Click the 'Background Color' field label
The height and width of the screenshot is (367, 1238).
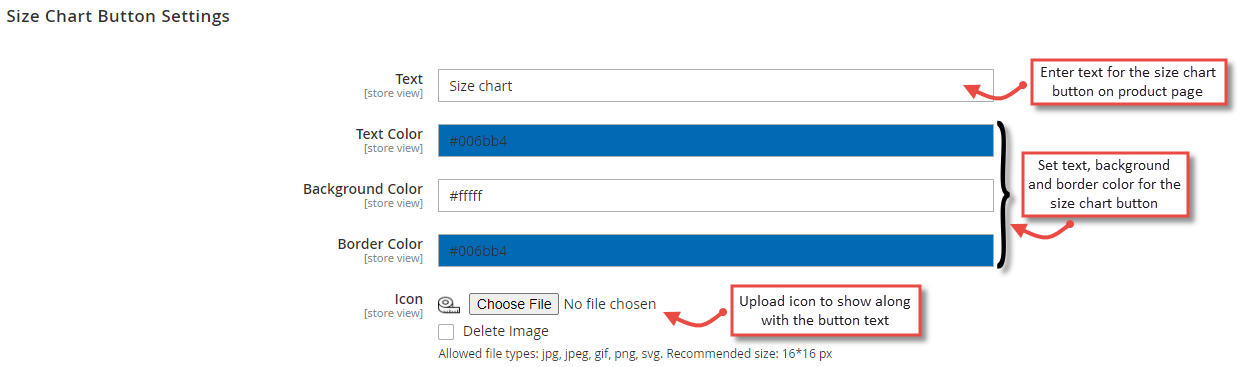[363, 189]
